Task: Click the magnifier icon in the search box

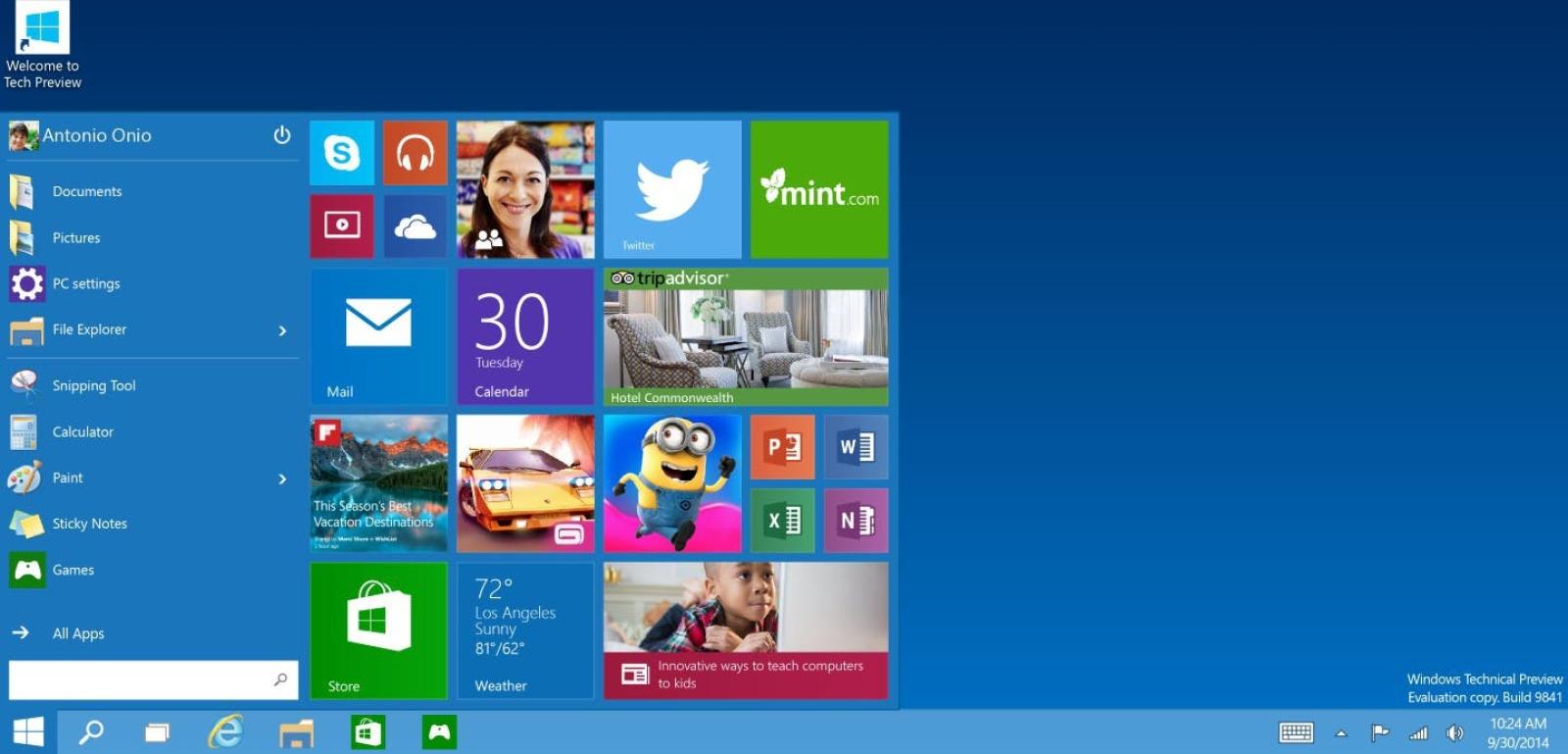Action: point(280,679)
